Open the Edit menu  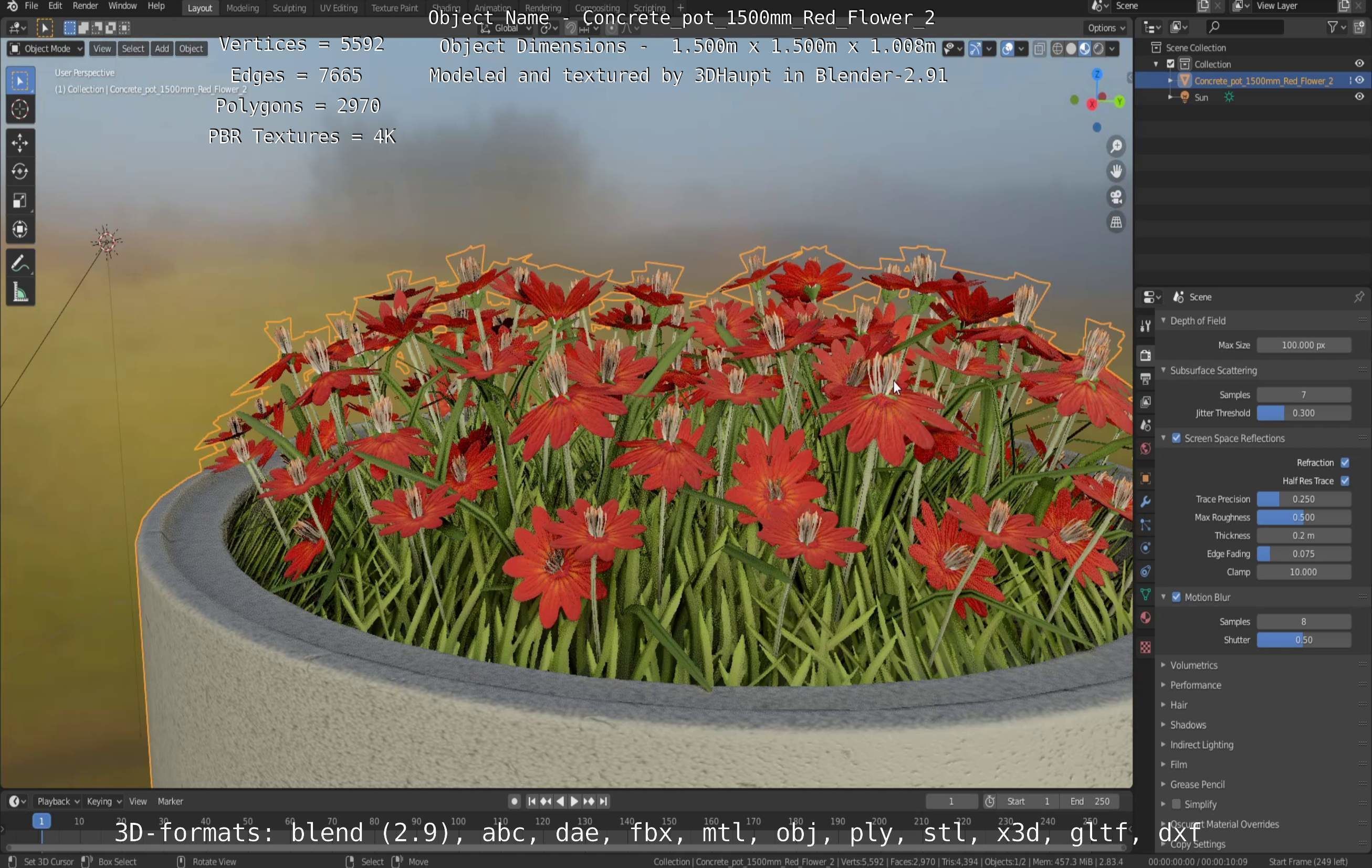click(55, 6)
